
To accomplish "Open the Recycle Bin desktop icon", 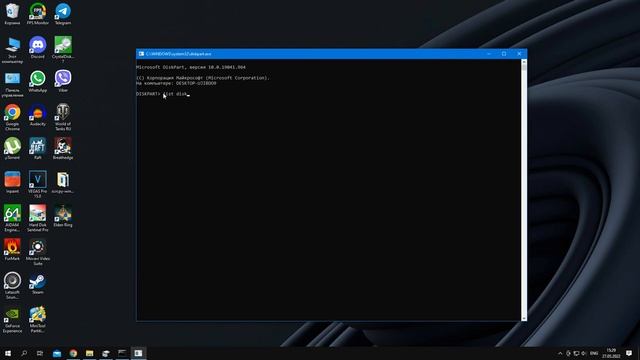I will [x=12, y=13].
